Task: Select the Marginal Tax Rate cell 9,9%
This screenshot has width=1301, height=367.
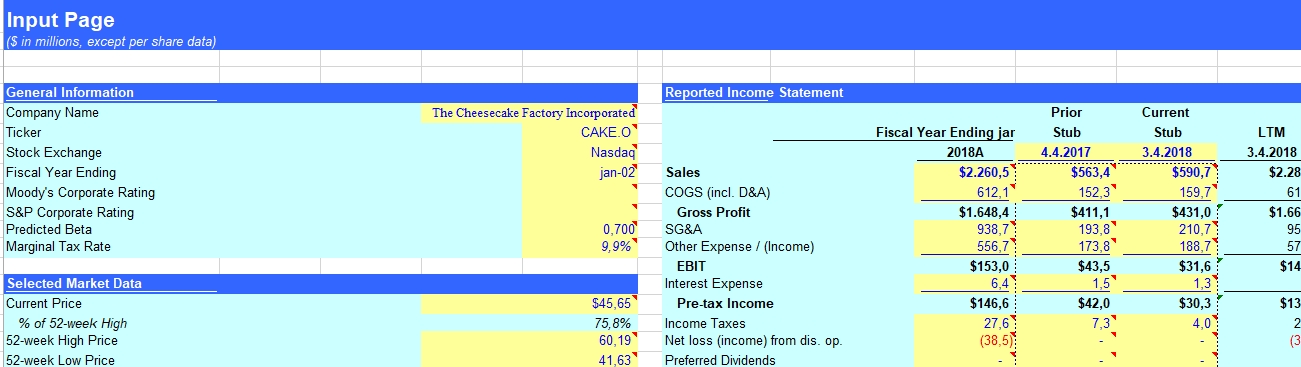Action: (579, 247)
